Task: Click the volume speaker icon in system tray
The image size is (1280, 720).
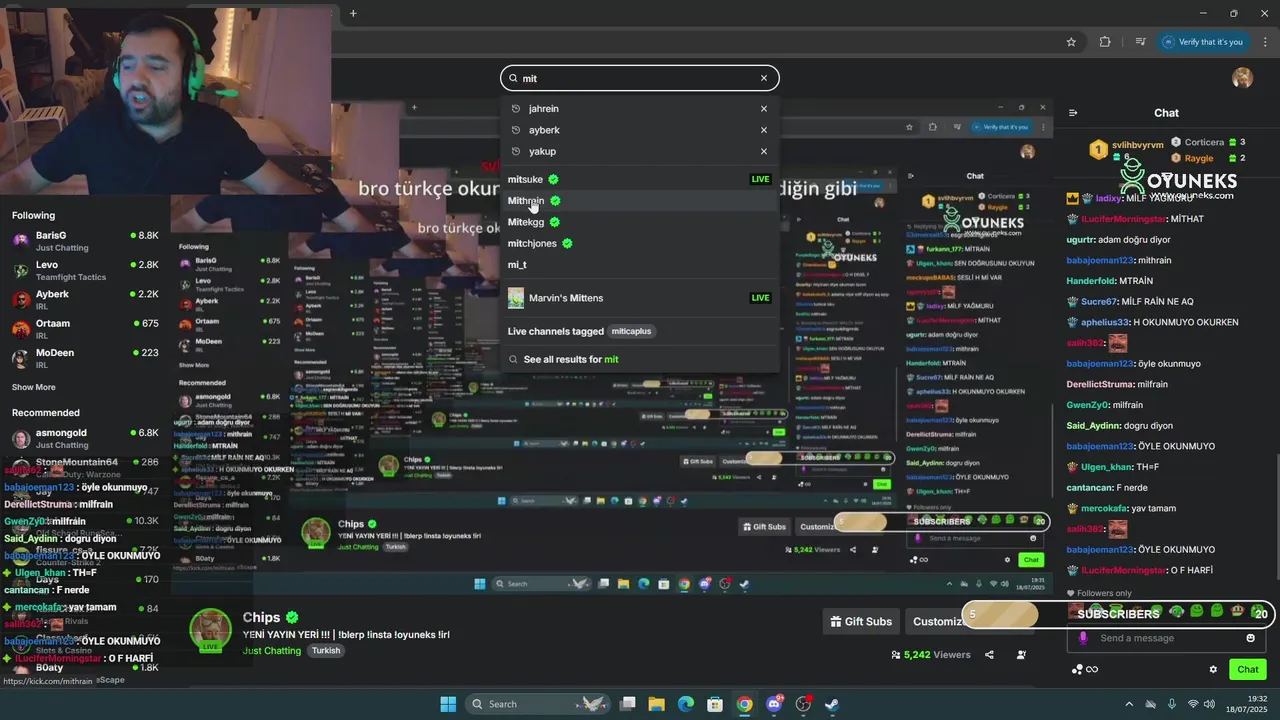Action: [1209, 704]
